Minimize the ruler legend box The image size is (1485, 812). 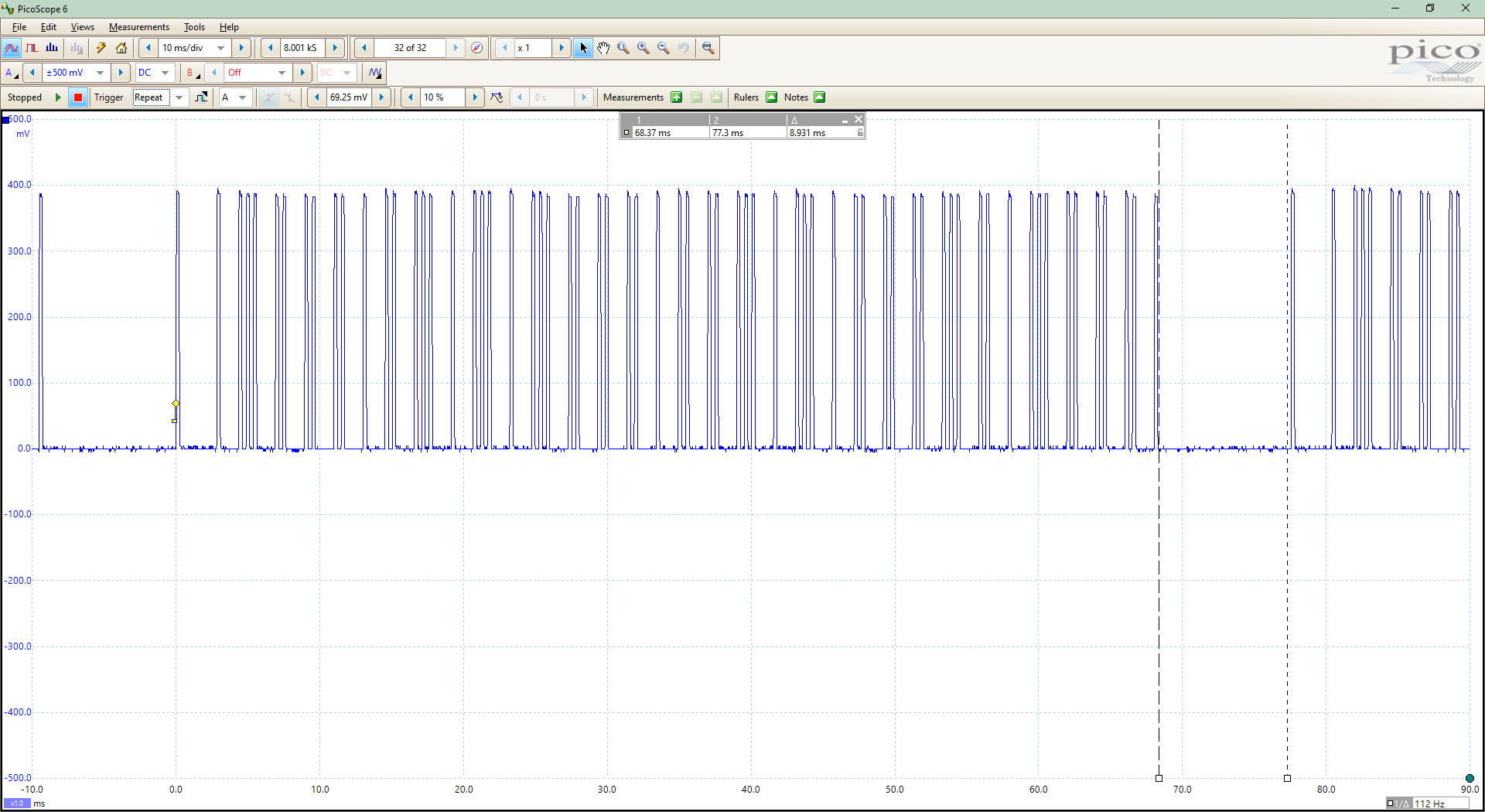pyautogui.click(x=845, y=120)
